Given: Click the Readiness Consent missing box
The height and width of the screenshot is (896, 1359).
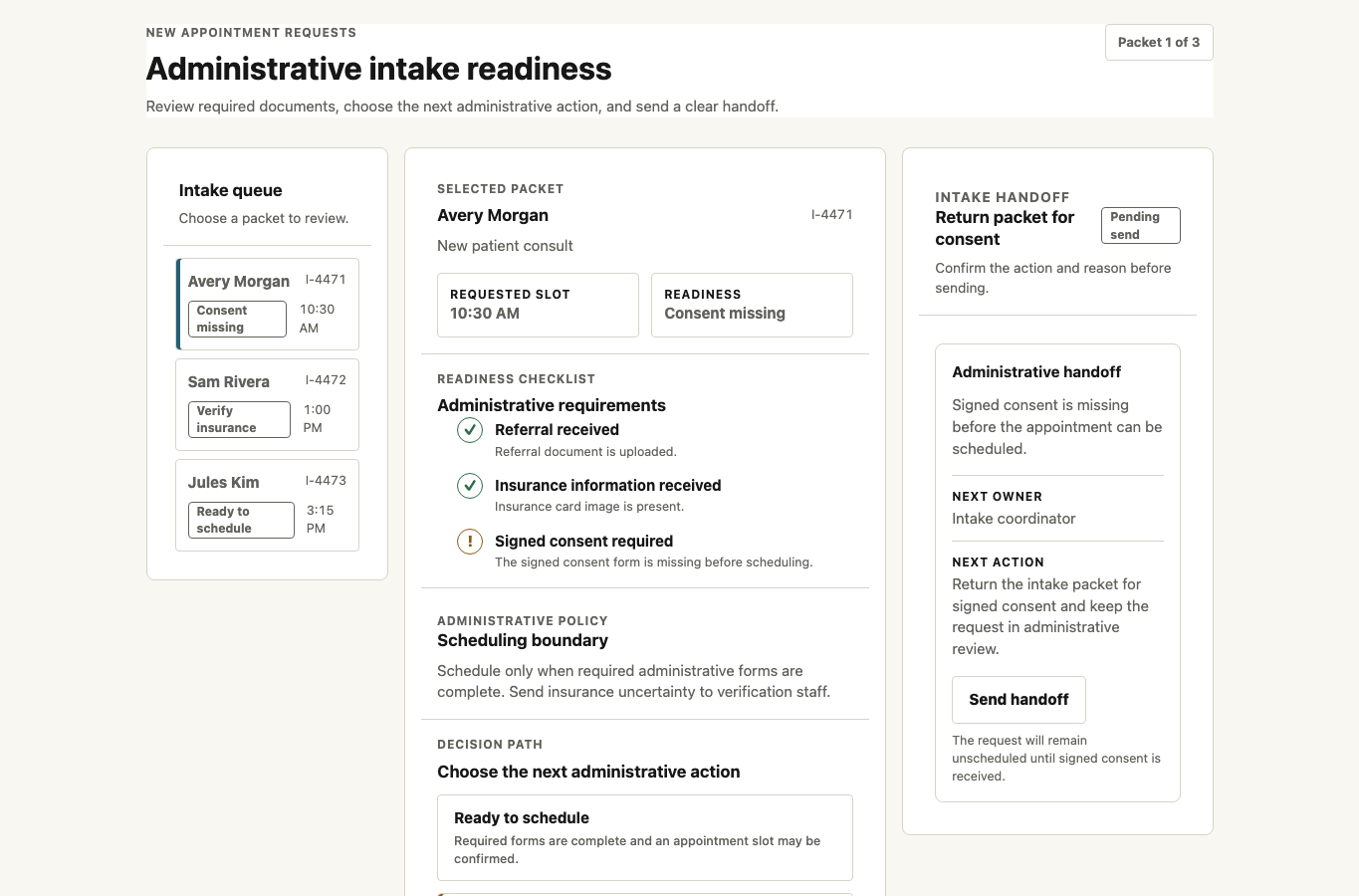Looking at the screenshot, I should 752,305.
